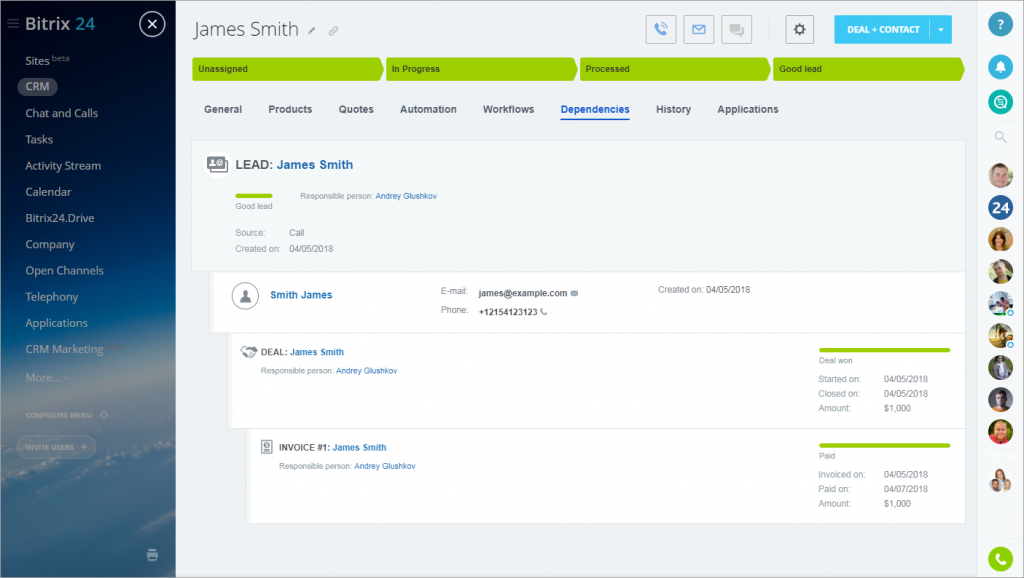Open the INVOICE #1 James Smith link
This screenshot has width=1024, height=578.
[x=359, y=447]
